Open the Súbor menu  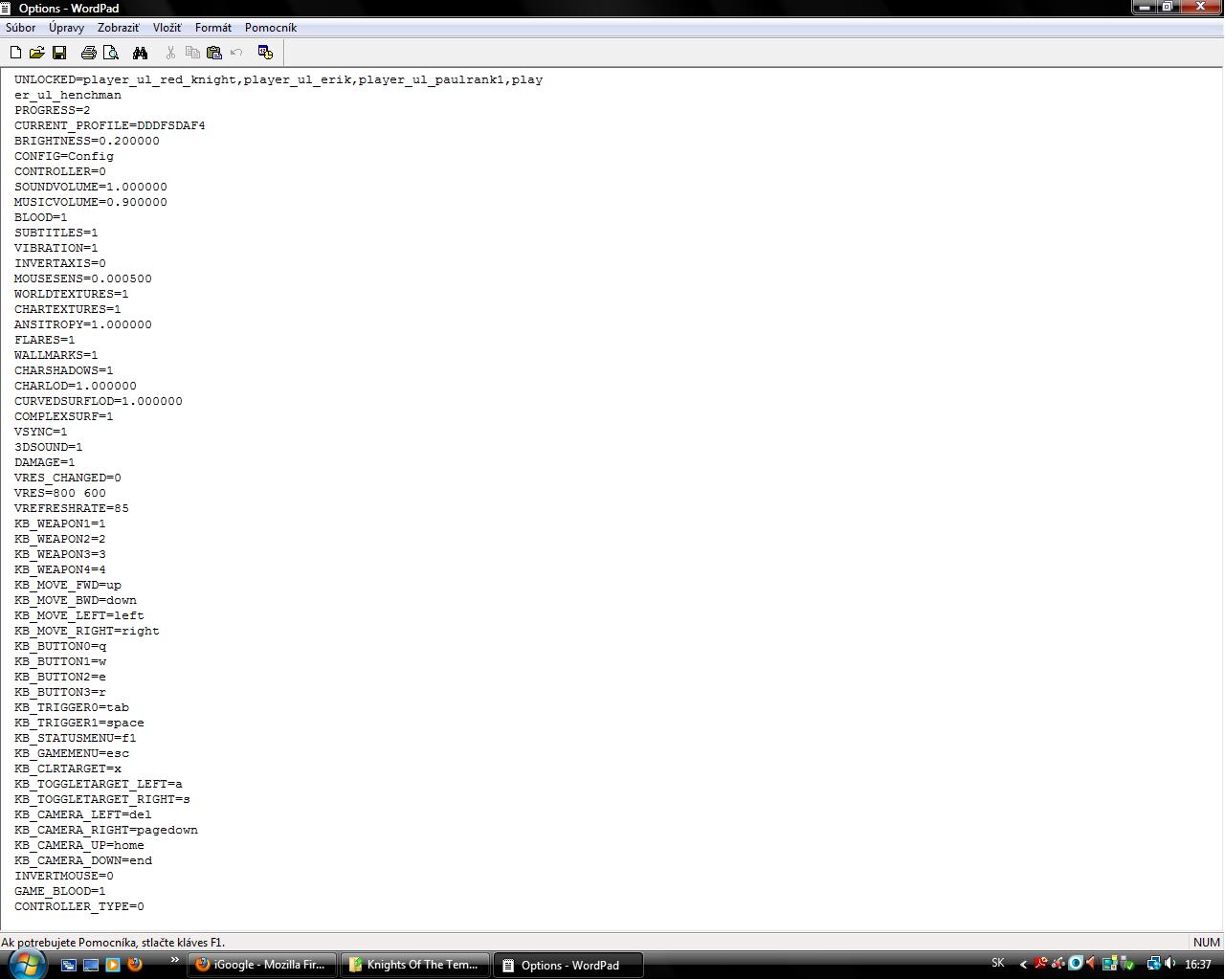pyautogui.click(x=21, y=28)
